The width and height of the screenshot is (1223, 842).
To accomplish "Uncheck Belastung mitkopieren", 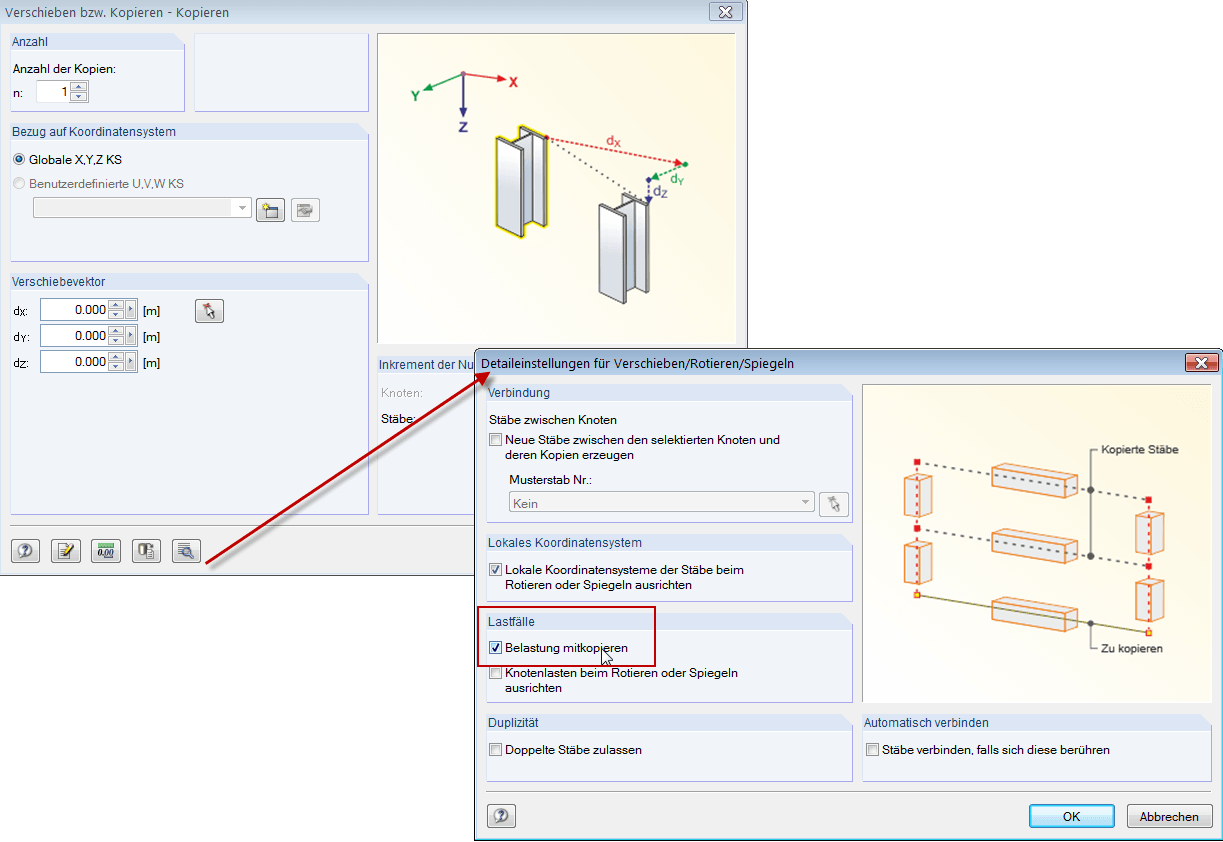I will 495,648.
